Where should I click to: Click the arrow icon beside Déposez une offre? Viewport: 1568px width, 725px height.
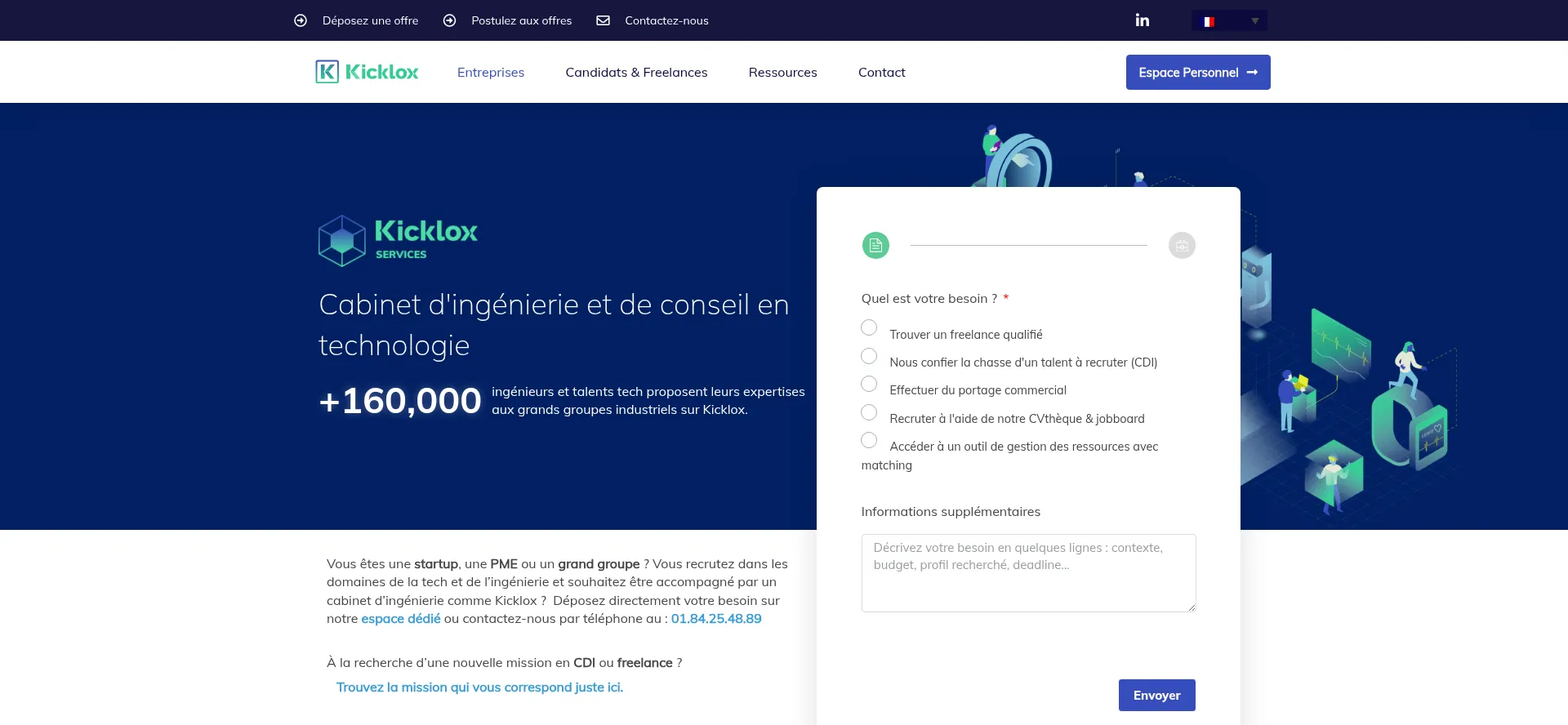pos(301,20)
